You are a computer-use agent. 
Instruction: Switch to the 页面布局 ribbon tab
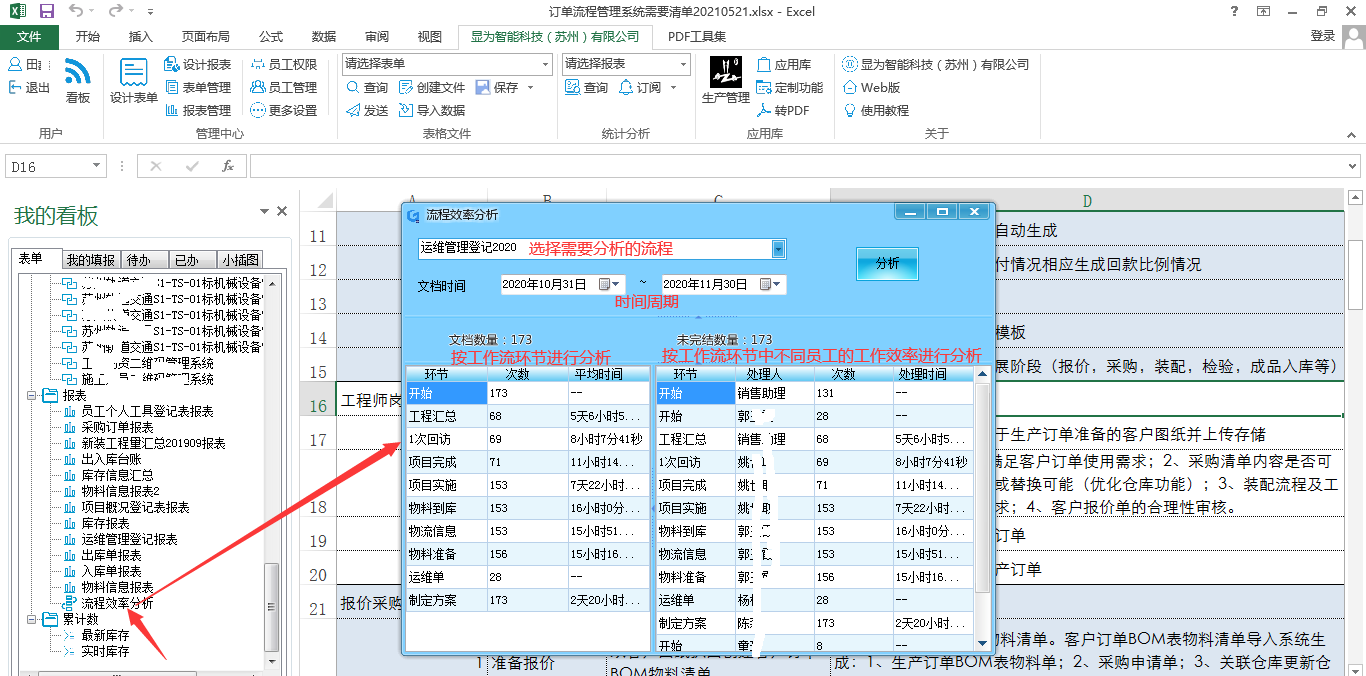pos(206,36)
